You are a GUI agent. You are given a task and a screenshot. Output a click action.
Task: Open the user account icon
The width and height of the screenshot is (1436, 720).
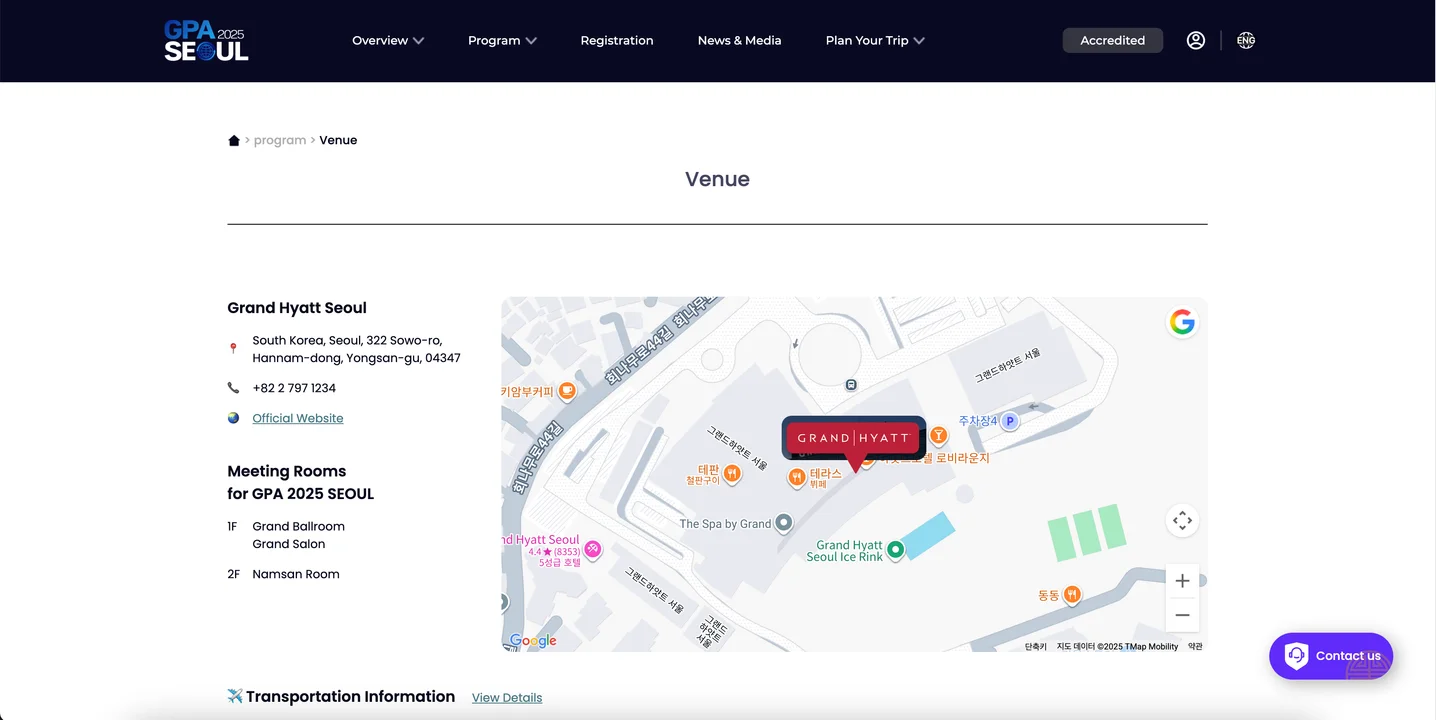(1196, 40)
